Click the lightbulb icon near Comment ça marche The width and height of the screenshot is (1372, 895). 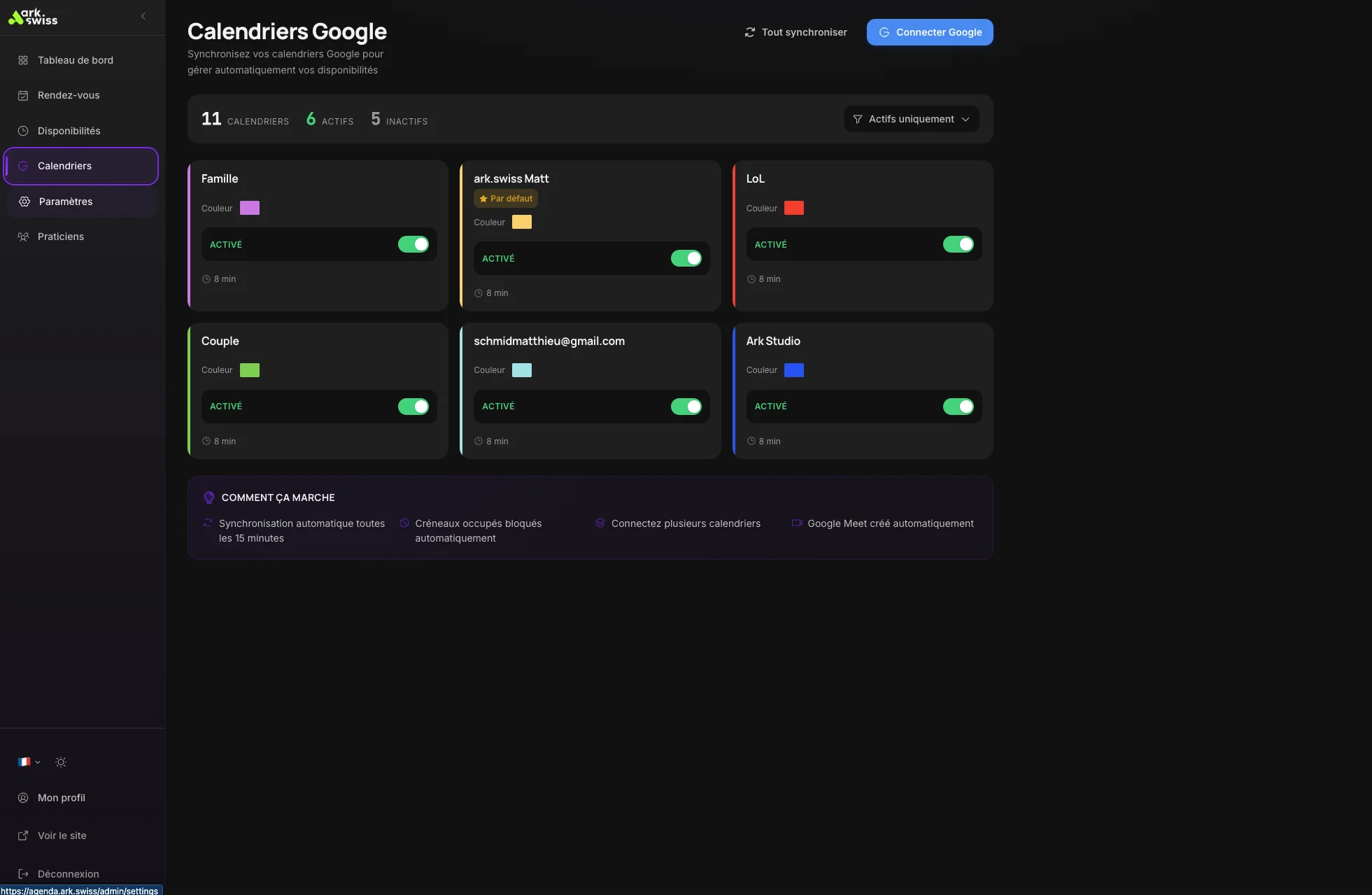(x=208, y=498)
